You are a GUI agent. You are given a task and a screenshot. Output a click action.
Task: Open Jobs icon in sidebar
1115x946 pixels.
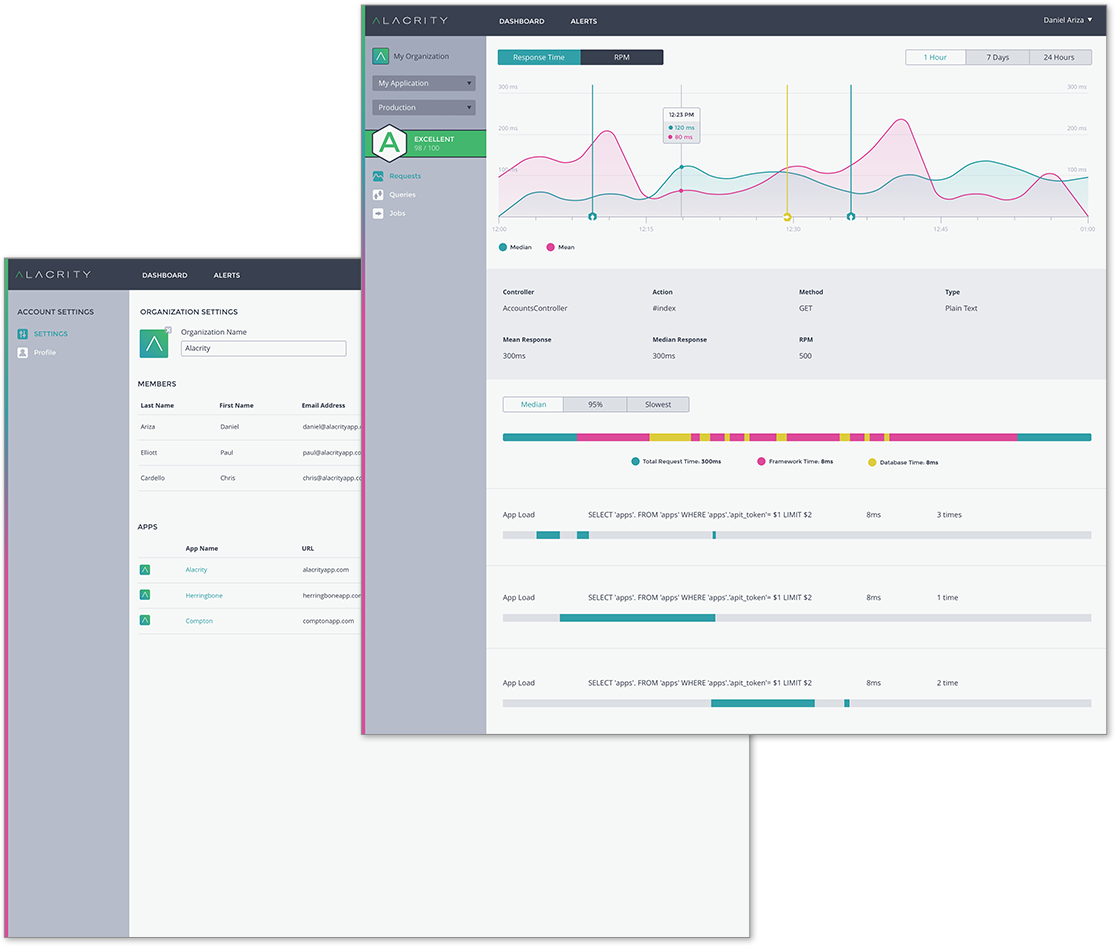(x=378, y=213)
